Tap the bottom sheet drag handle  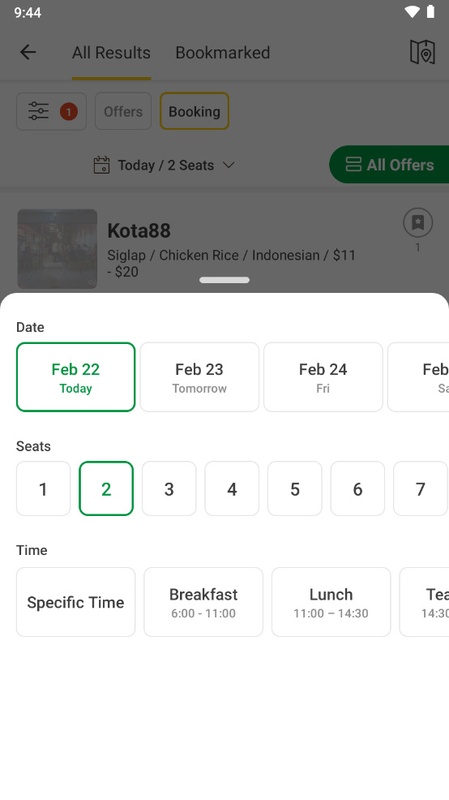(224, 280)
